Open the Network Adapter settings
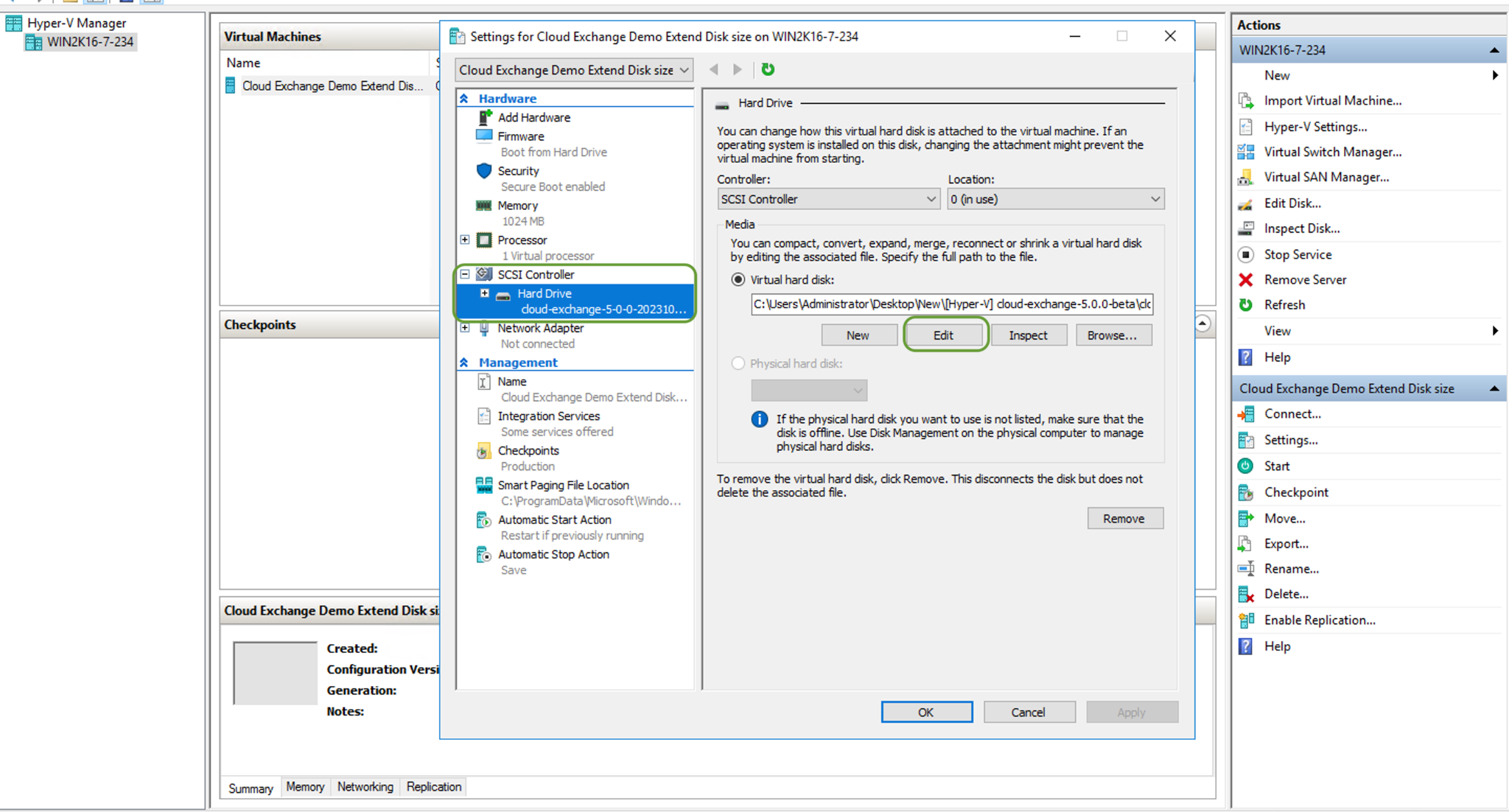1509x812 pixels. tap(540, 328)
